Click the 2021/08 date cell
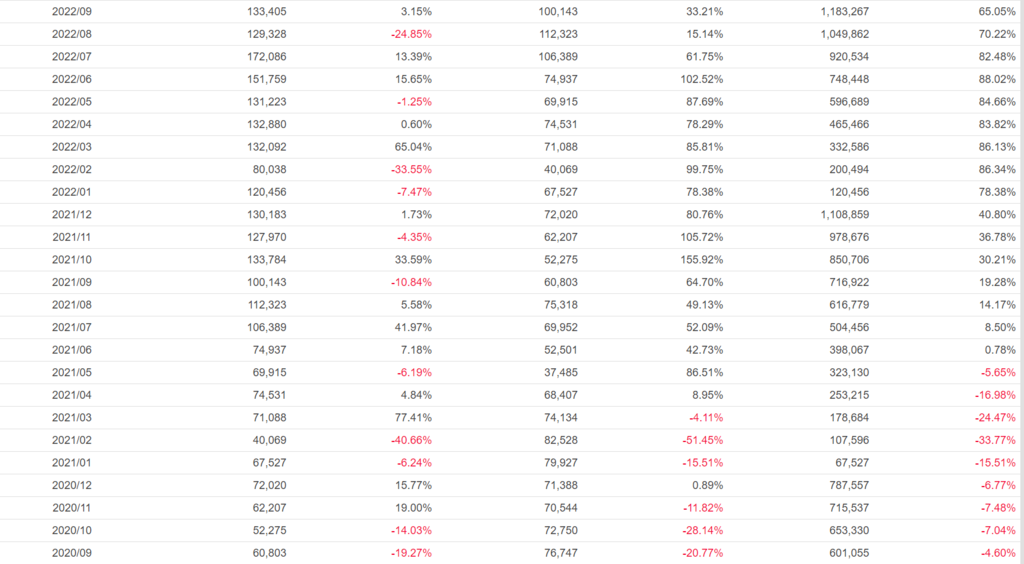 point(72,305)
